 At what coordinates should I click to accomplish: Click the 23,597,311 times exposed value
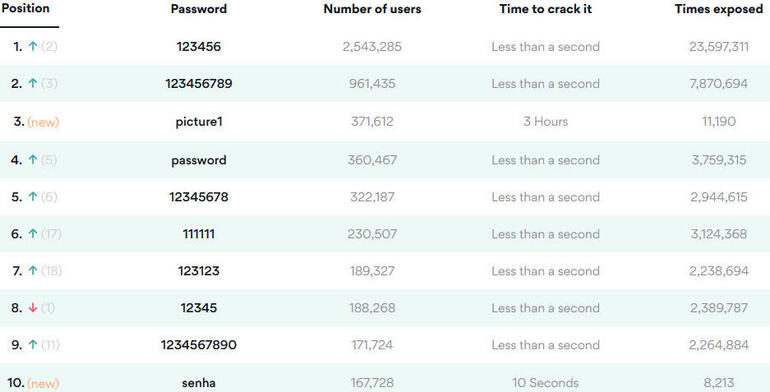(x=719, y=47)
